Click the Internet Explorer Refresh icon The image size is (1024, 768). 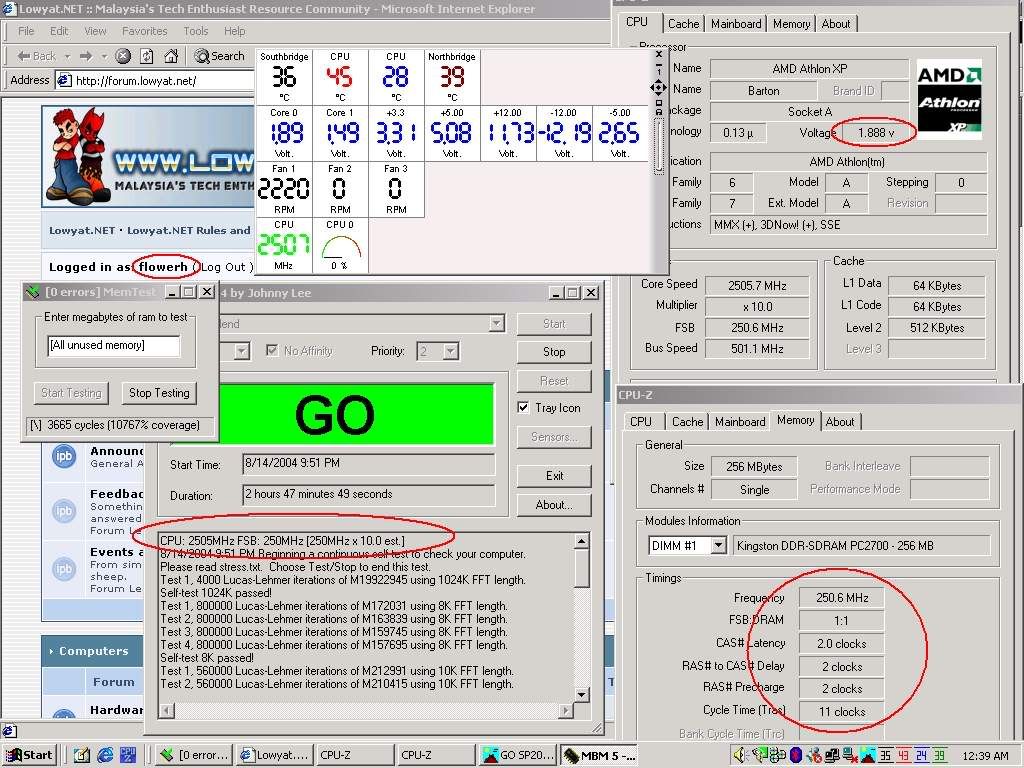(147, 56)
